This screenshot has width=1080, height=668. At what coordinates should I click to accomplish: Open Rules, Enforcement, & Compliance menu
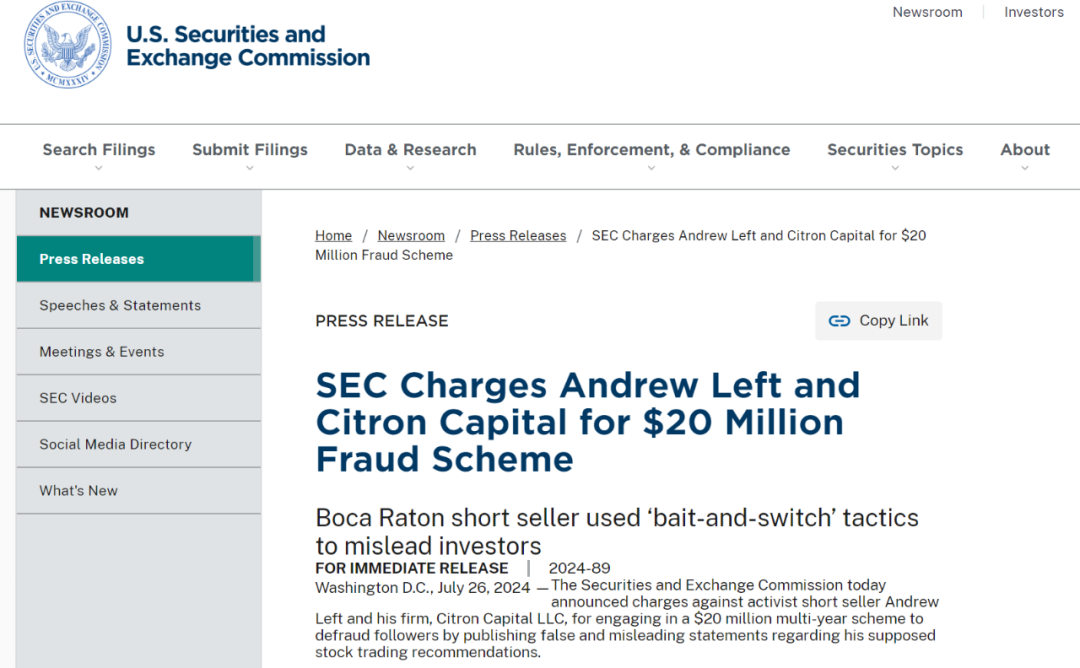click(x=651, y=150)
